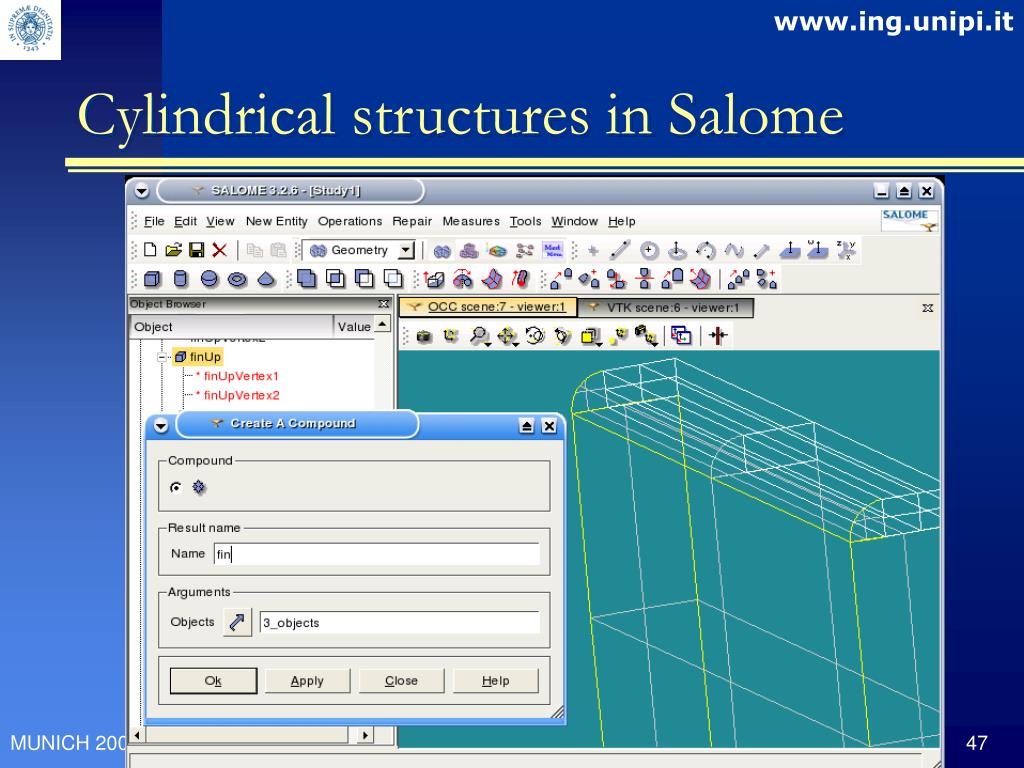Create a line with the line tool icon
Screen dimensions: 1024x768
[x=620, y=250]
